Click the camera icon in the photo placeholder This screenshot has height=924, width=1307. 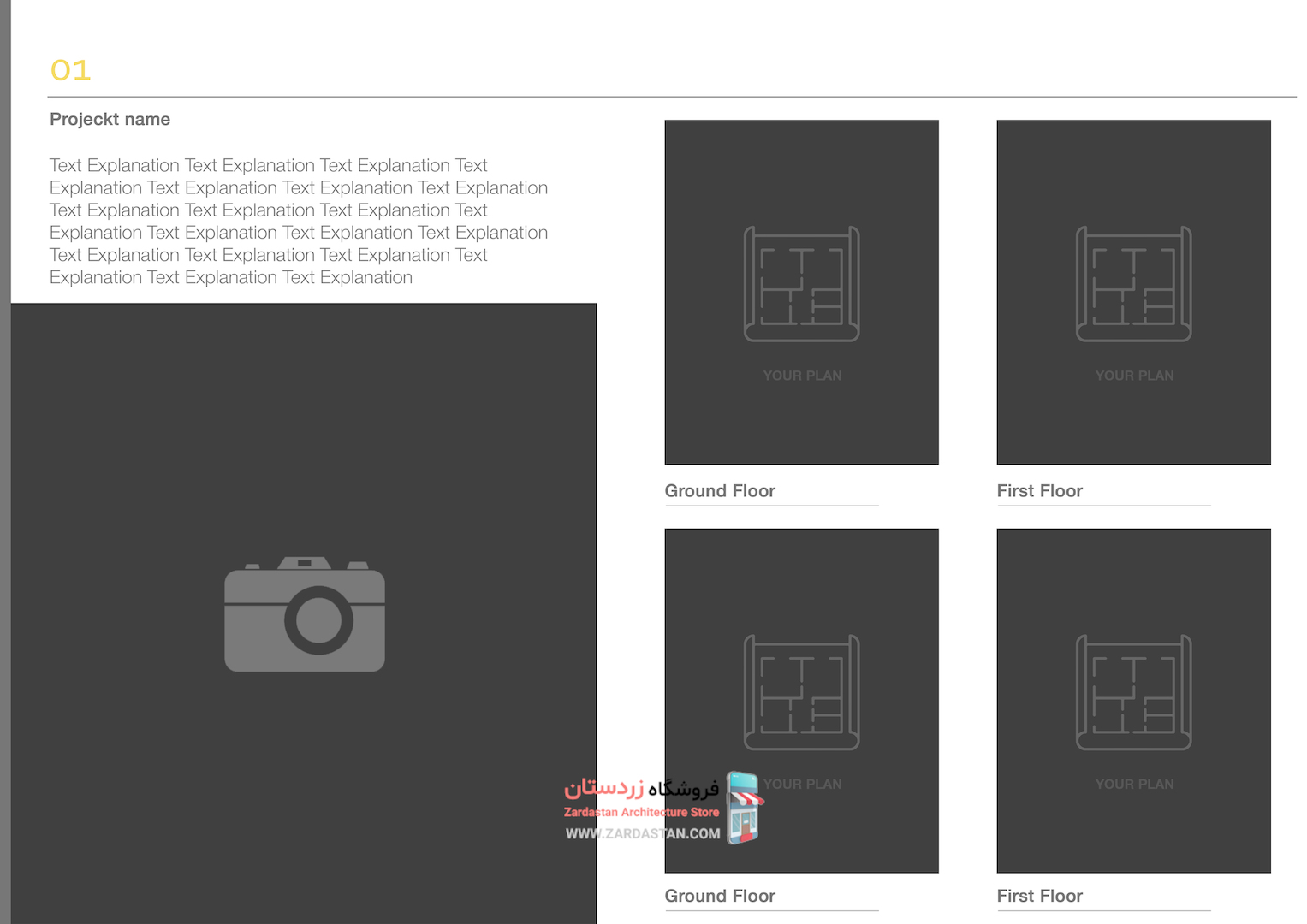(x=305, y=614)
